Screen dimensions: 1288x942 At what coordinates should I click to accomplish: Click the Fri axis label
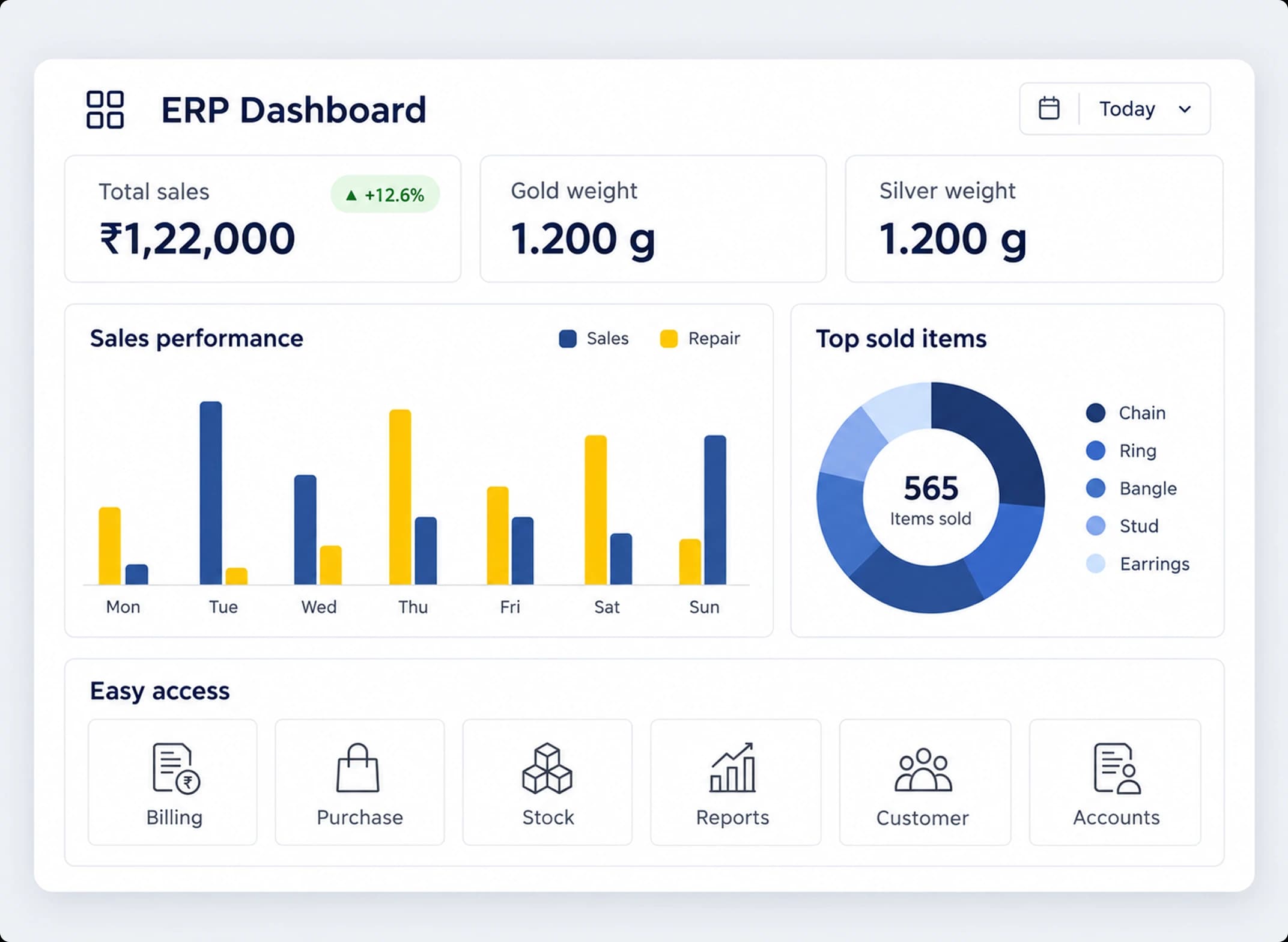[x=510, y=607]
